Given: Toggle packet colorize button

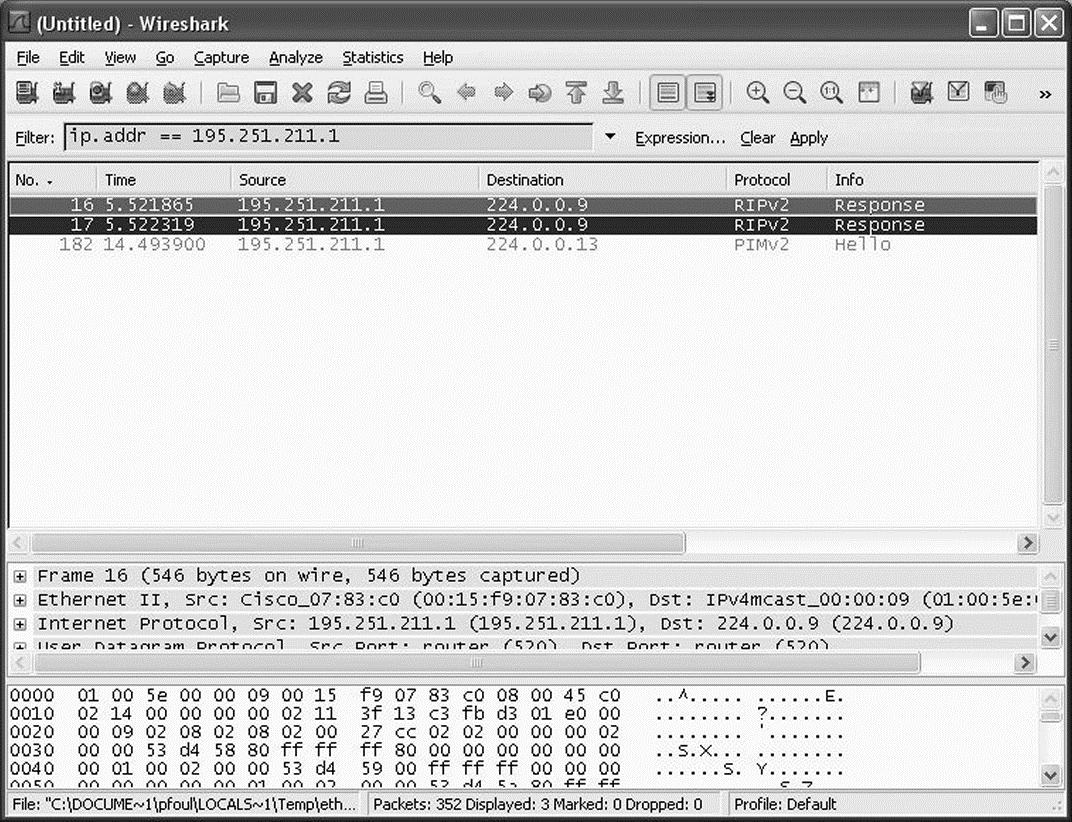Looking at the screenshot, I should coord(668,92).
